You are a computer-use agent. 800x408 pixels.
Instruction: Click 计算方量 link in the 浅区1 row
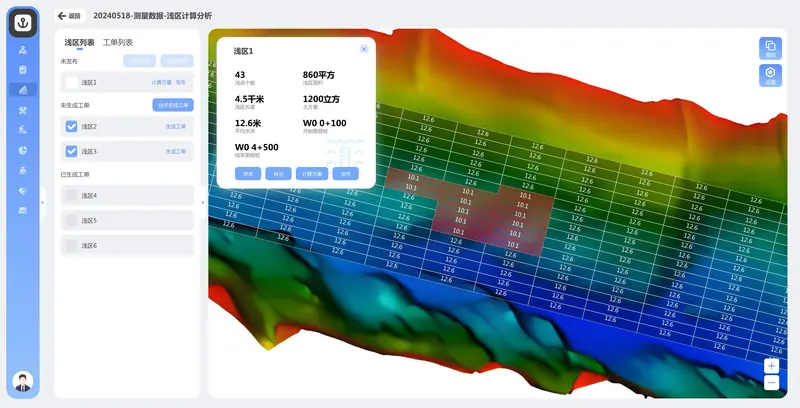pyautogui.click(x=161, y=83)
